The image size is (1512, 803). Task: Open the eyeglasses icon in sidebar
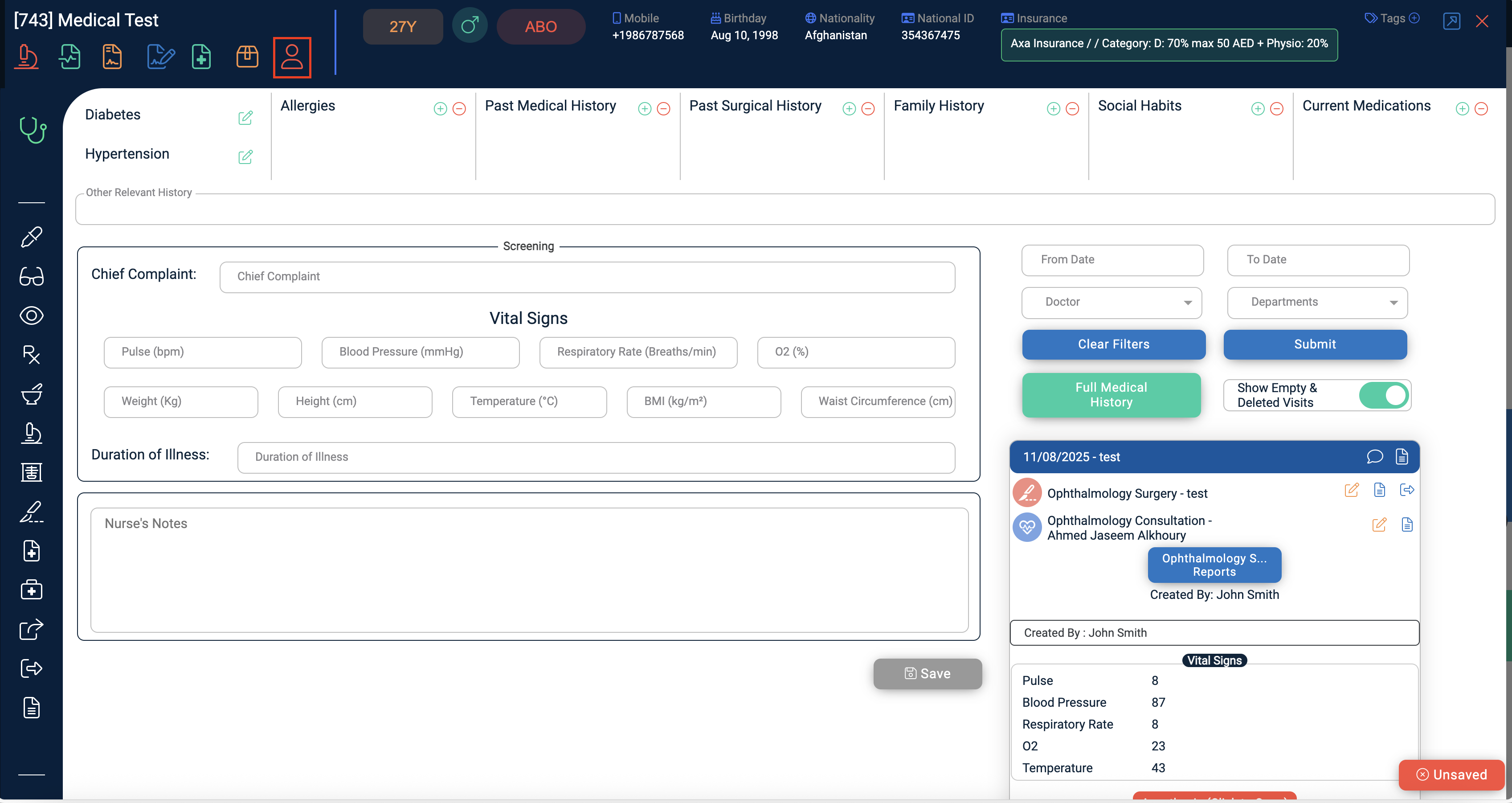32,276
